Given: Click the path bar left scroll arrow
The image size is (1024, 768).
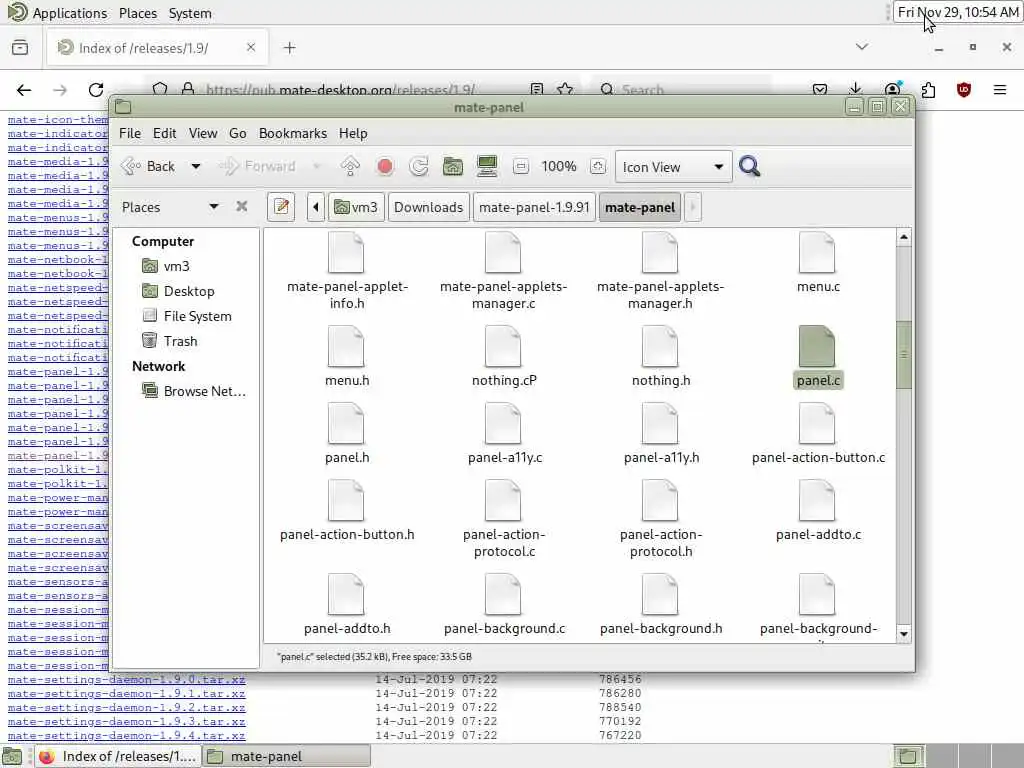Looking at the screenshot, I should click(x=316, y=207).
